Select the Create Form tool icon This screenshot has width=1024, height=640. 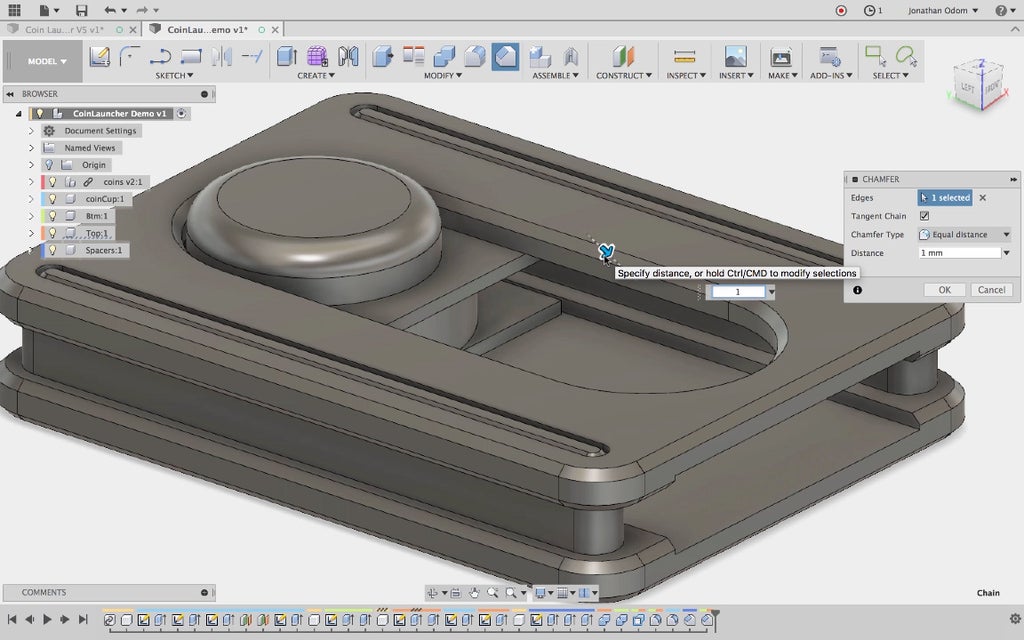pyautogui.click(x=317, y=57)
